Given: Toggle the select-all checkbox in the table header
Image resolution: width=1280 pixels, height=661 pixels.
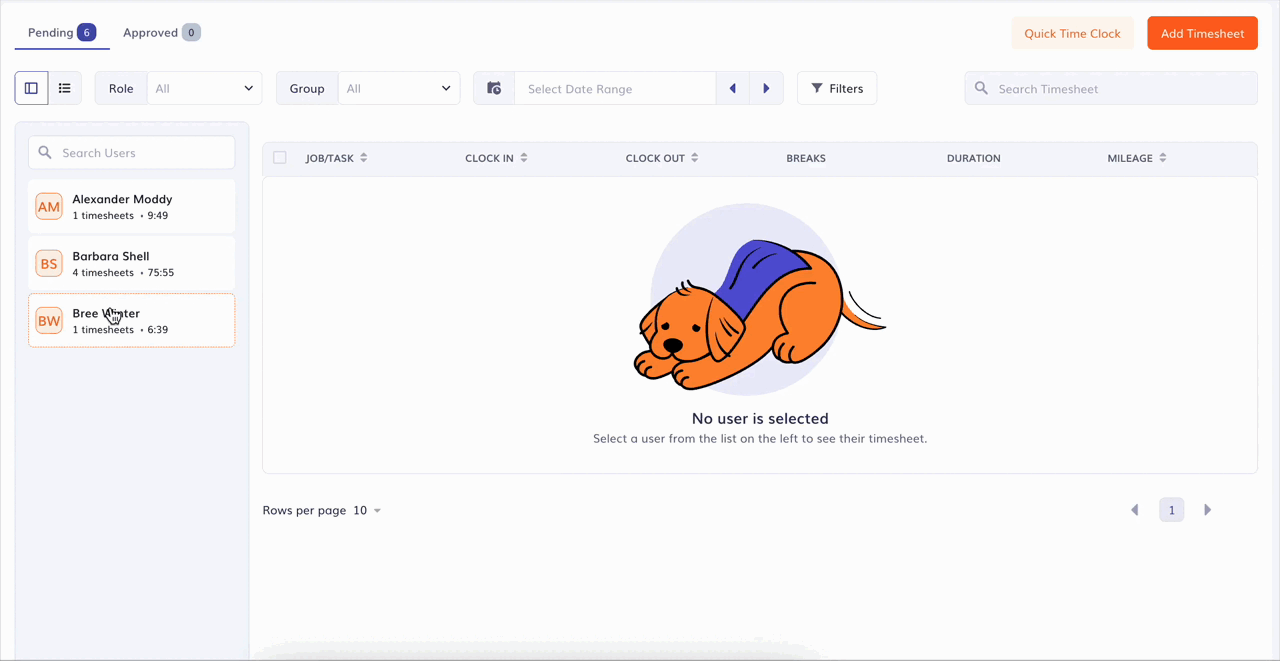Looking at the screenshot, I should click(280, 158).
